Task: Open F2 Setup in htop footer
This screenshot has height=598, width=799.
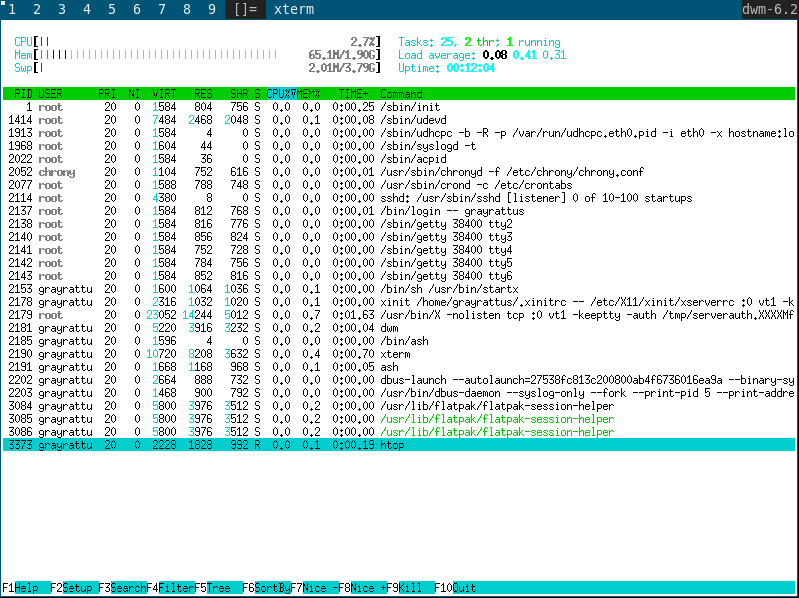Action: click(x=74, y=588)
